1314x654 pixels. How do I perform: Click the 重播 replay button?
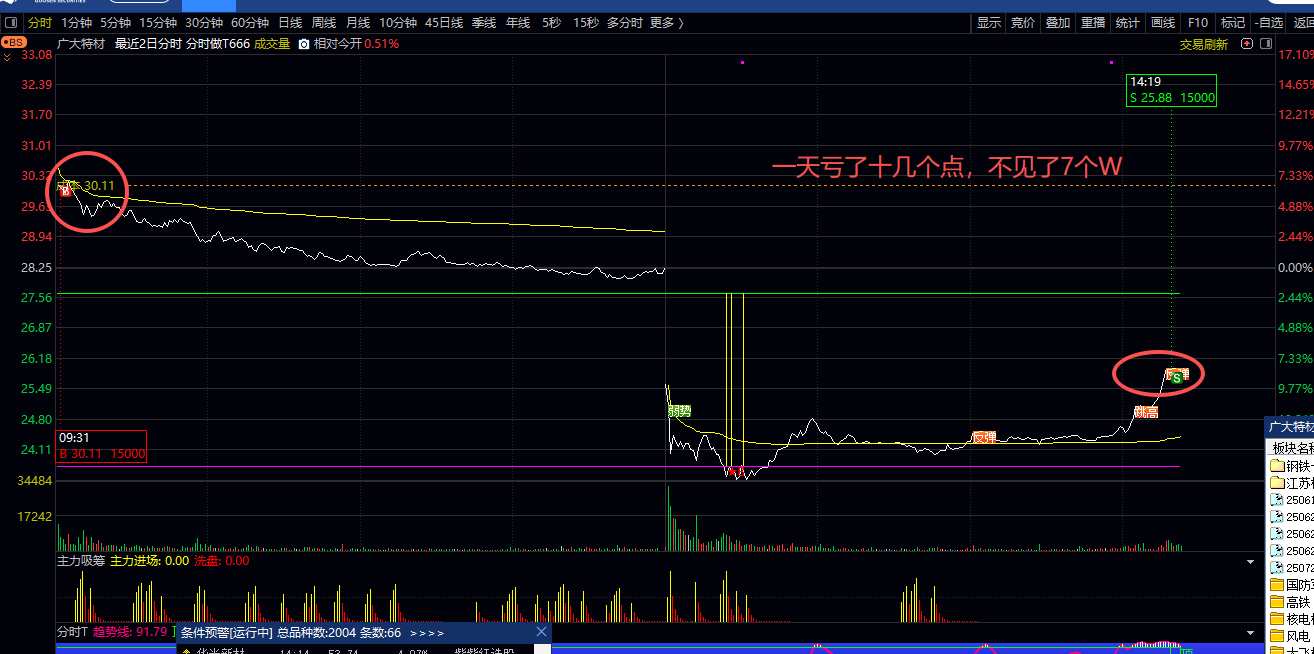[1093, 22]
